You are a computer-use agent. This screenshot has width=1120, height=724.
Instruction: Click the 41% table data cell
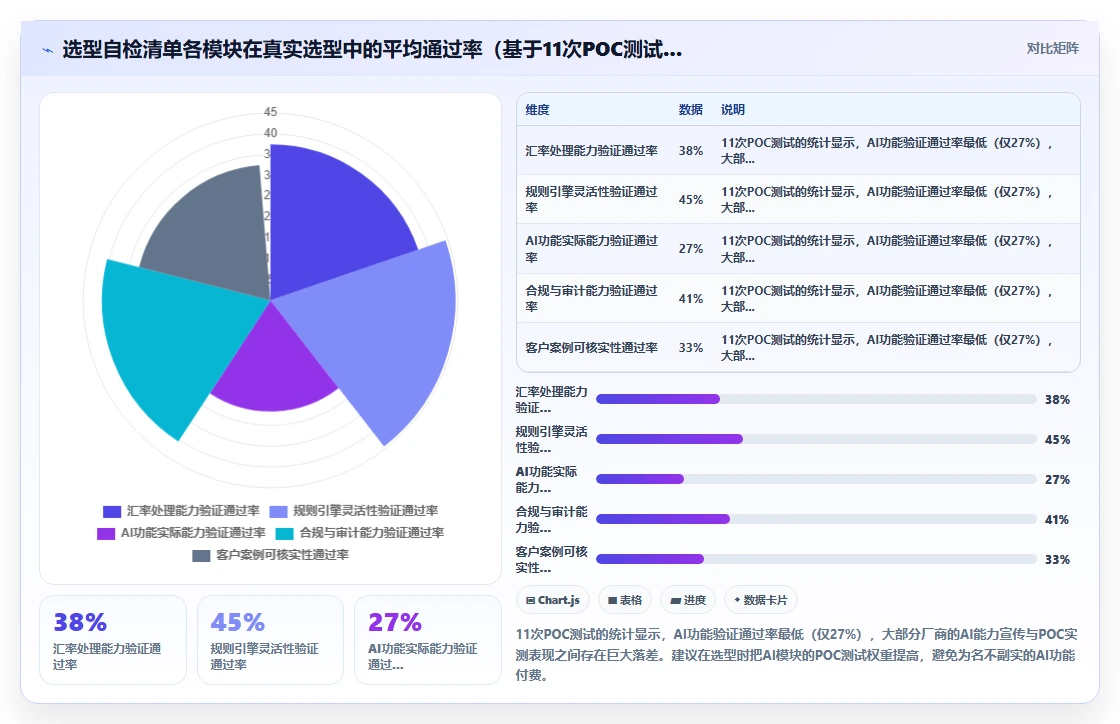(x=691, y=298)
